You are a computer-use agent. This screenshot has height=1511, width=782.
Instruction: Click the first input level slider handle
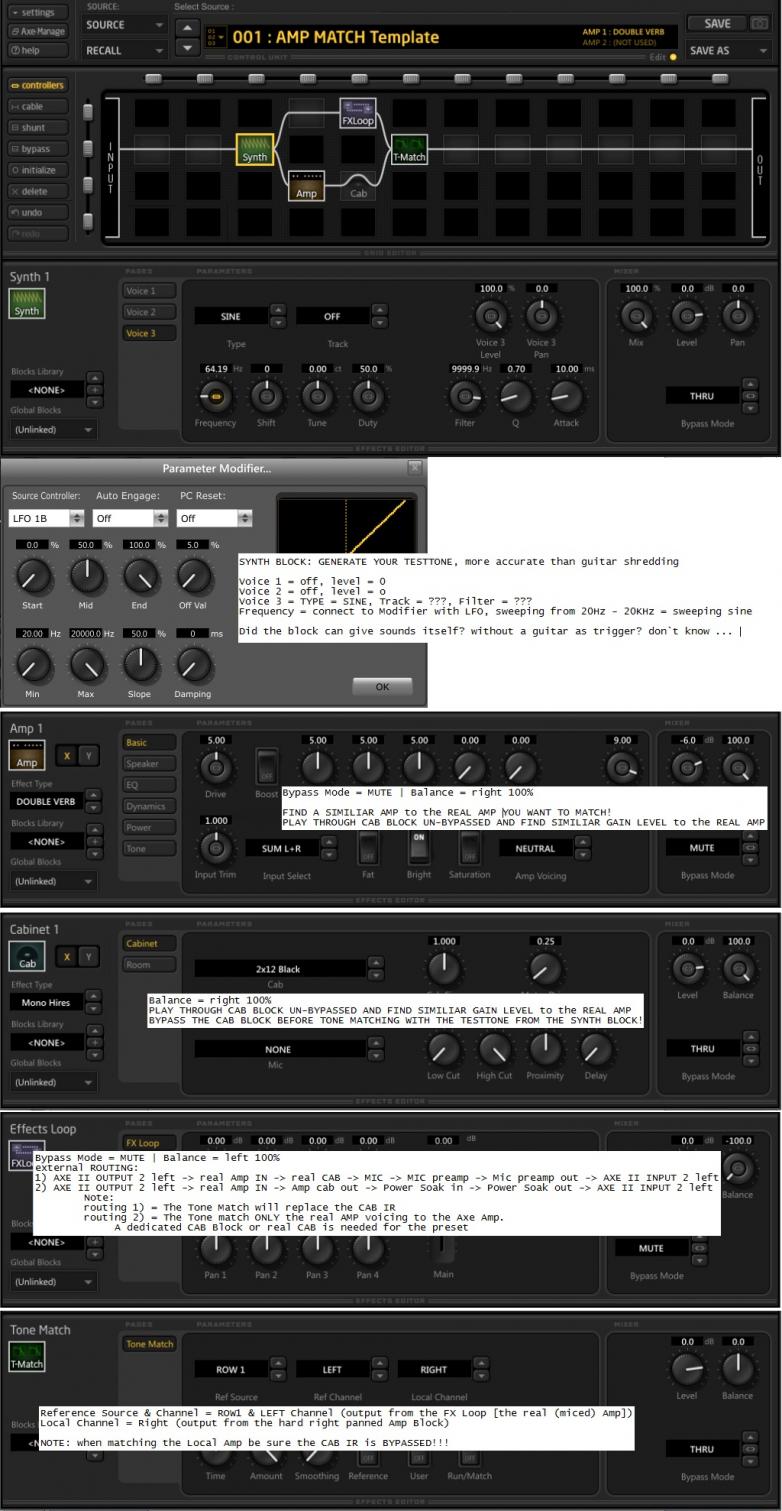pyautogui.click(x=87, y=111)
